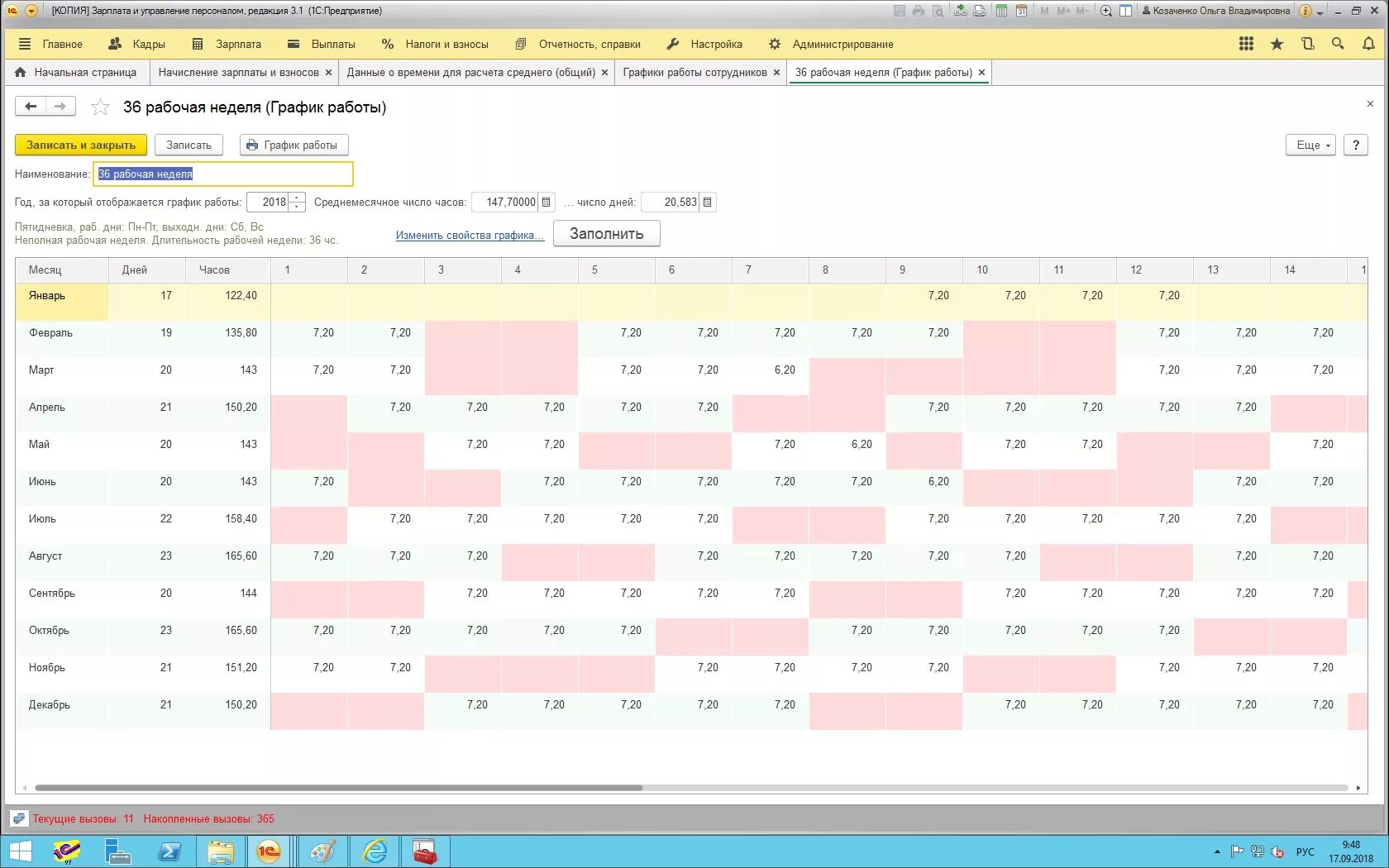Image resolution: width=1389 pixels, height=868 pixels.
Task: Click the year 2018 input field
Action: [x=268, y=202]
